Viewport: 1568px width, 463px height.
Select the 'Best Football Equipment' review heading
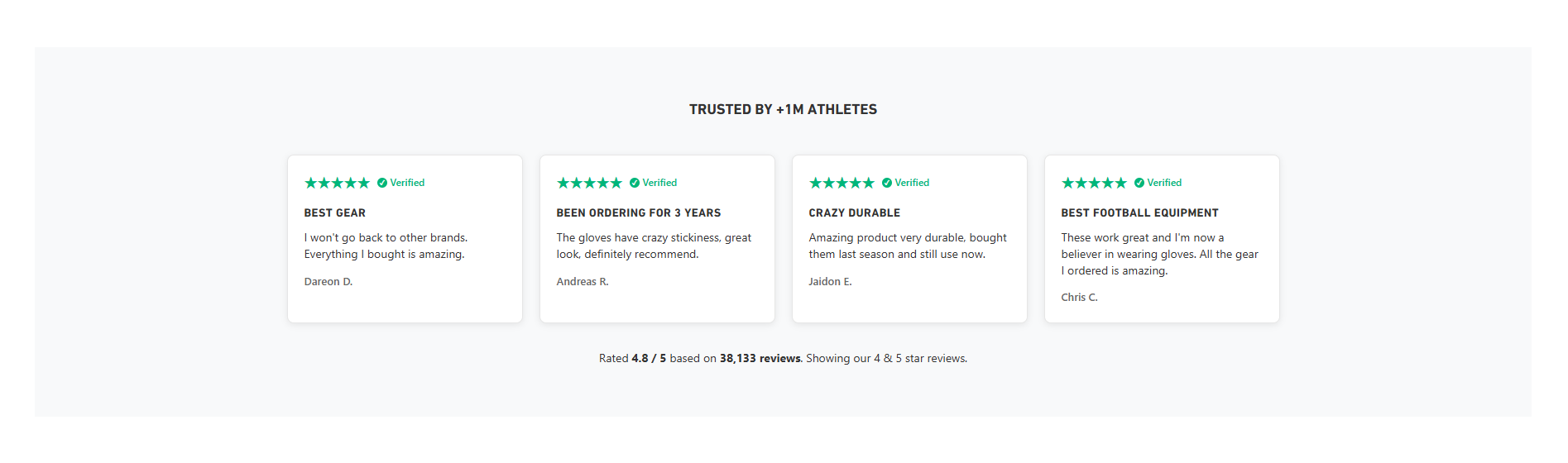point(1140,213)
